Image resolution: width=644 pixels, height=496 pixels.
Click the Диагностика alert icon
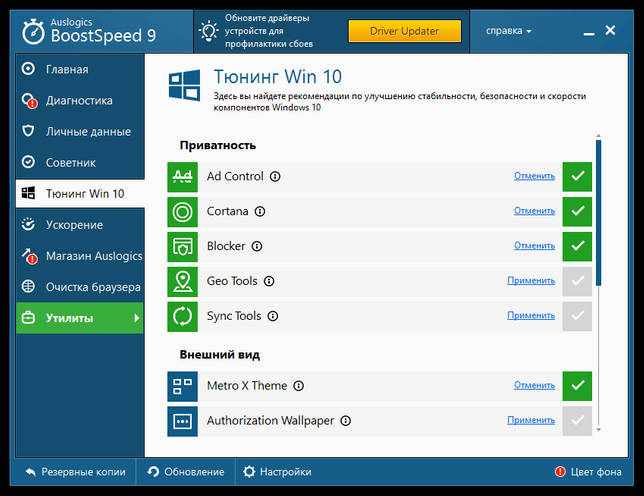[30, 101]
